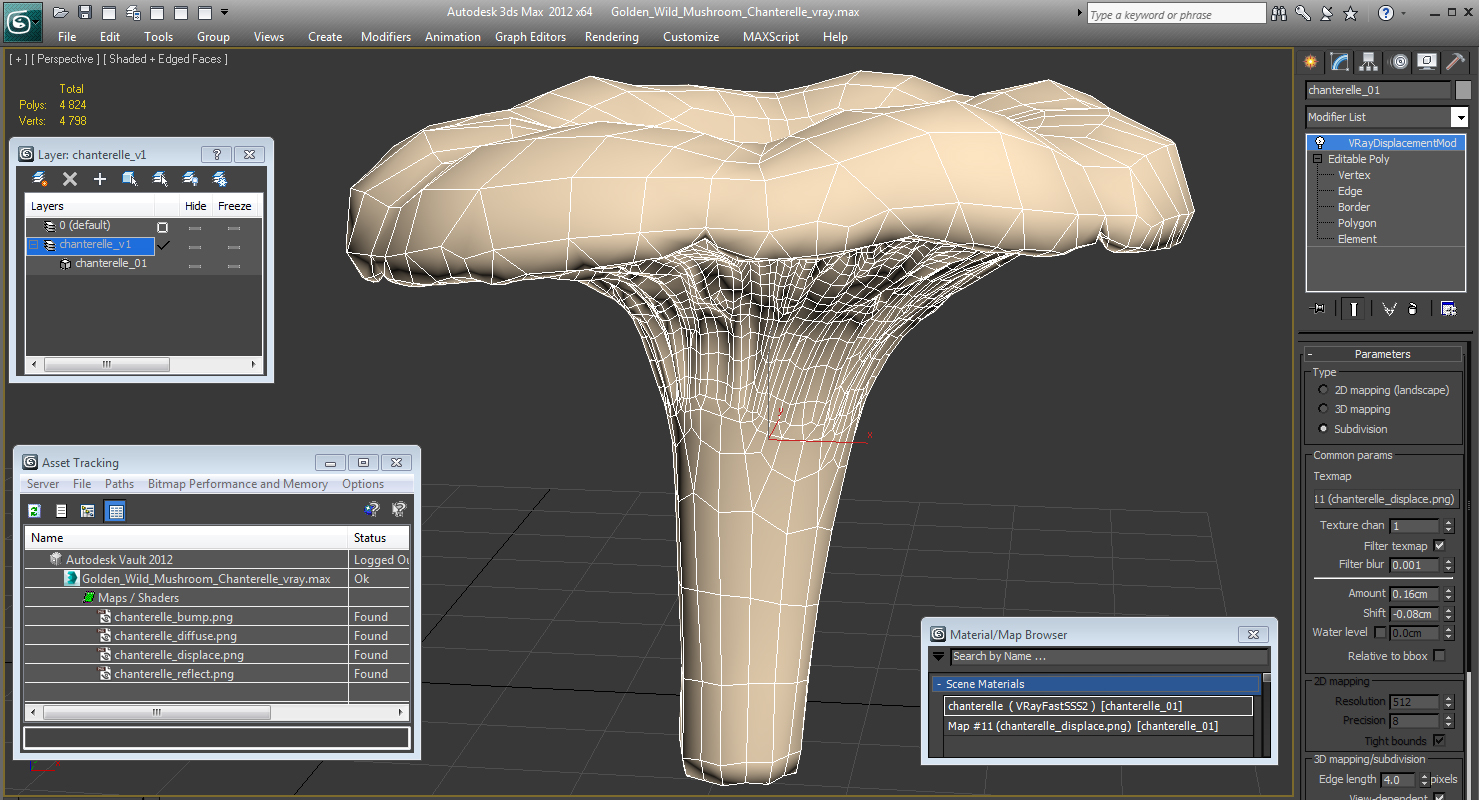Image resolution: width=1479 pixels, height=800 pixels.
Task: Select chanterelle VRayFastSSS2 material entry
Action: click(x=1098, y=706)
